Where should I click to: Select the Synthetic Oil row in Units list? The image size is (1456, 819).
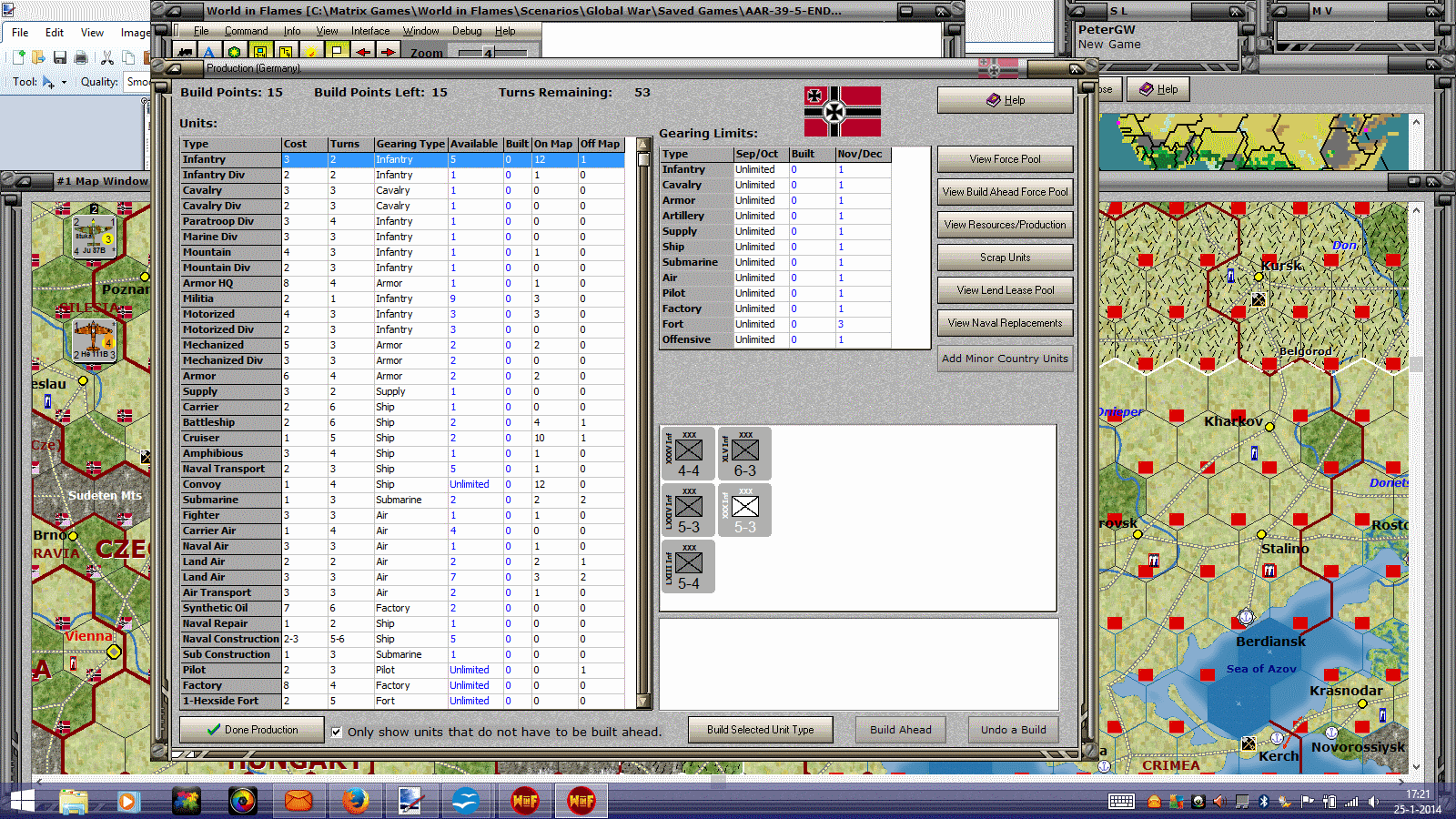coord(402,608)
